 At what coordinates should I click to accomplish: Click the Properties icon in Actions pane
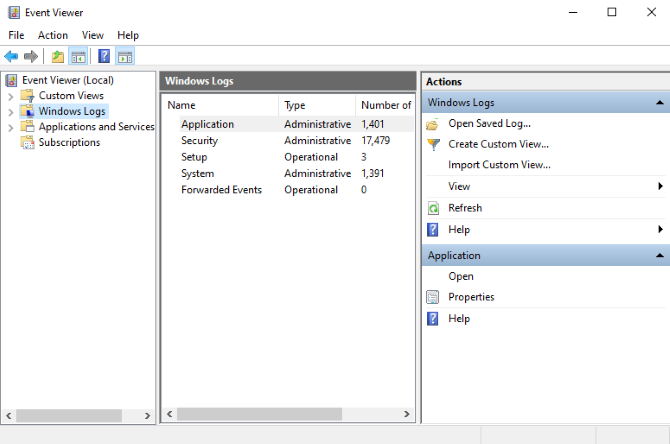click(x=432, y=297)
